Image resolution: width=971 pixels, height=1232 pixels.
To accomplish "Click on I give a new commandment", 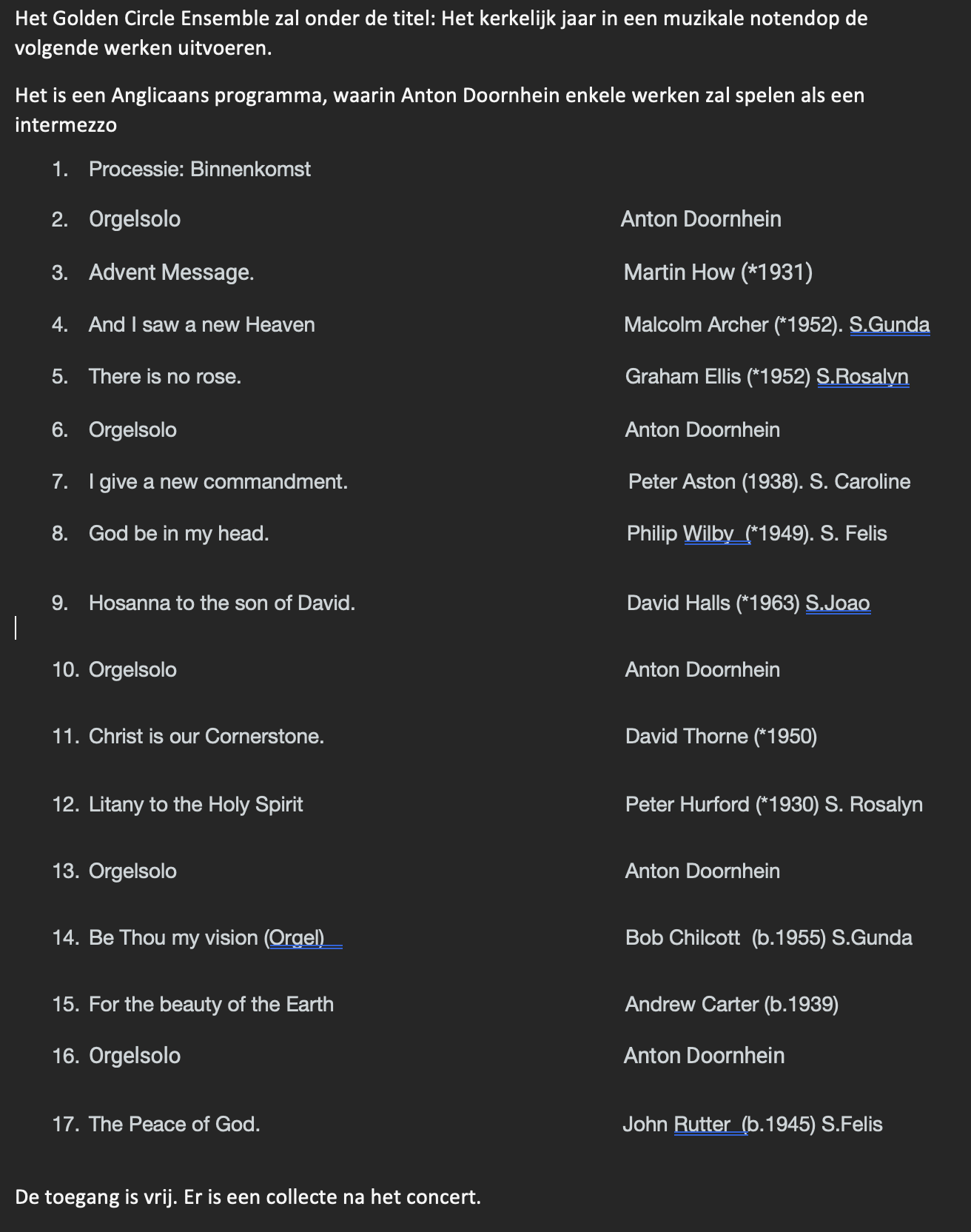I will point(218,481).
